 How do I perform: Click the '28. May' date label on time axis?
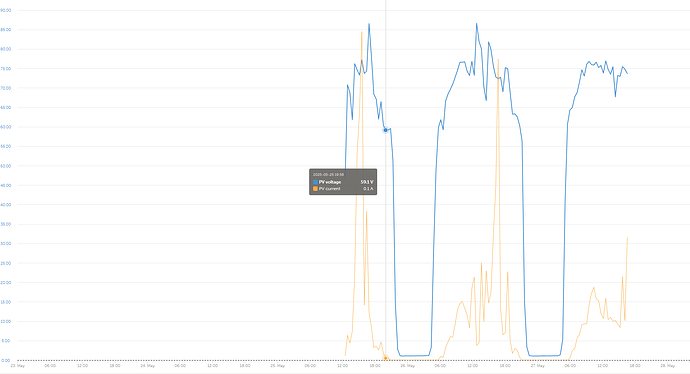pos(668,366)
